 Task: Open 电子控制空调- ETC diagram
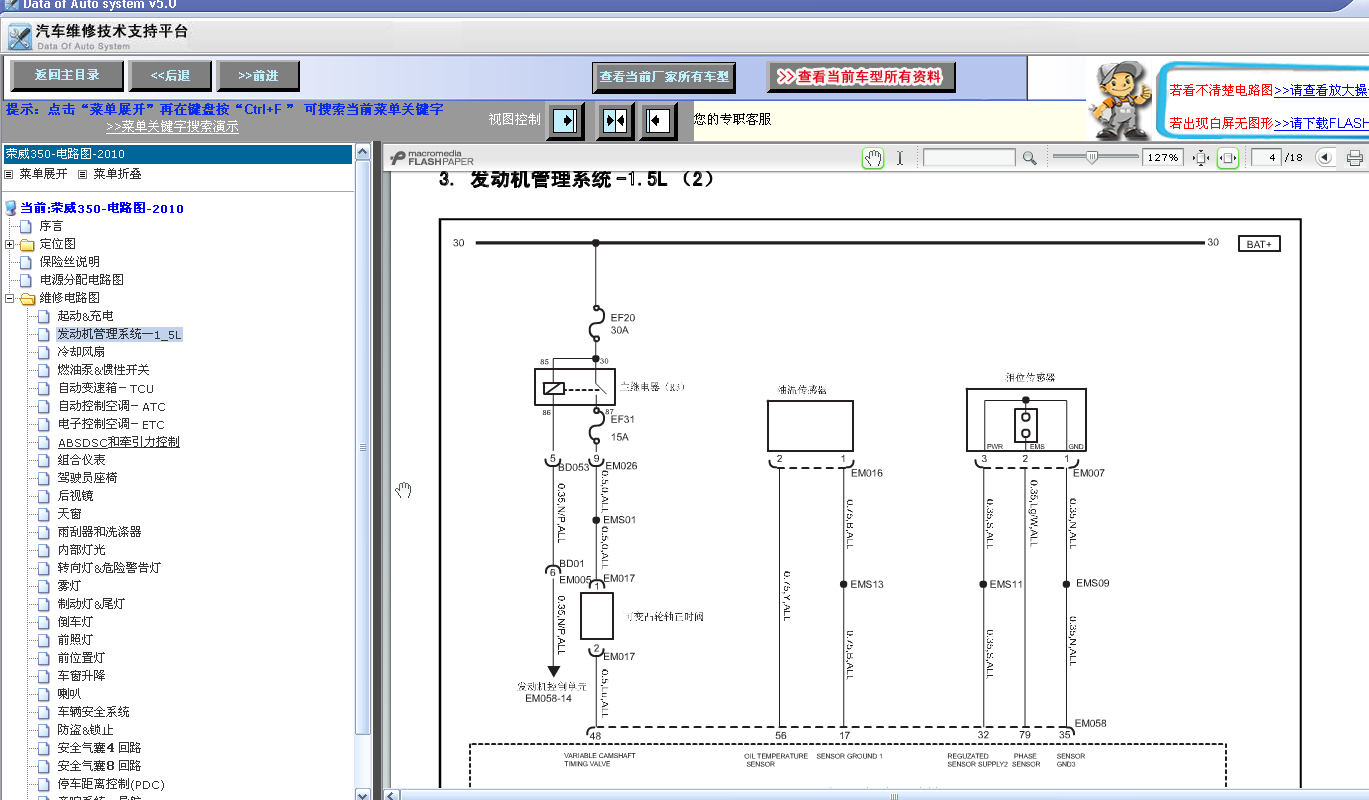pyautogui.click(x=111, y=424)
